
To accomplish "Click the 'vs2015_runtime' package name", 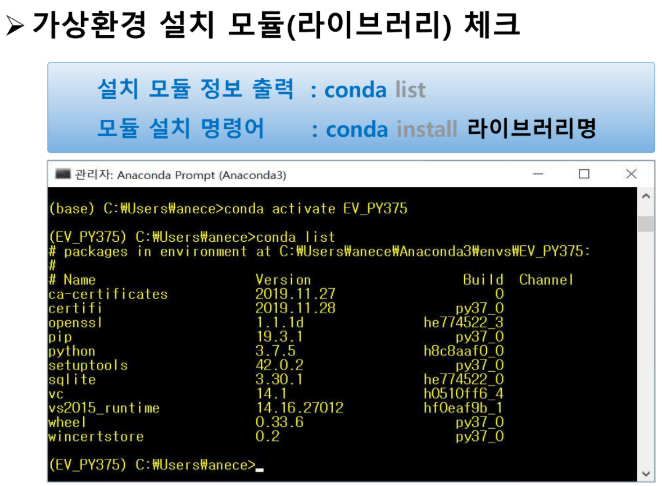I will click(x=104, y=408).
